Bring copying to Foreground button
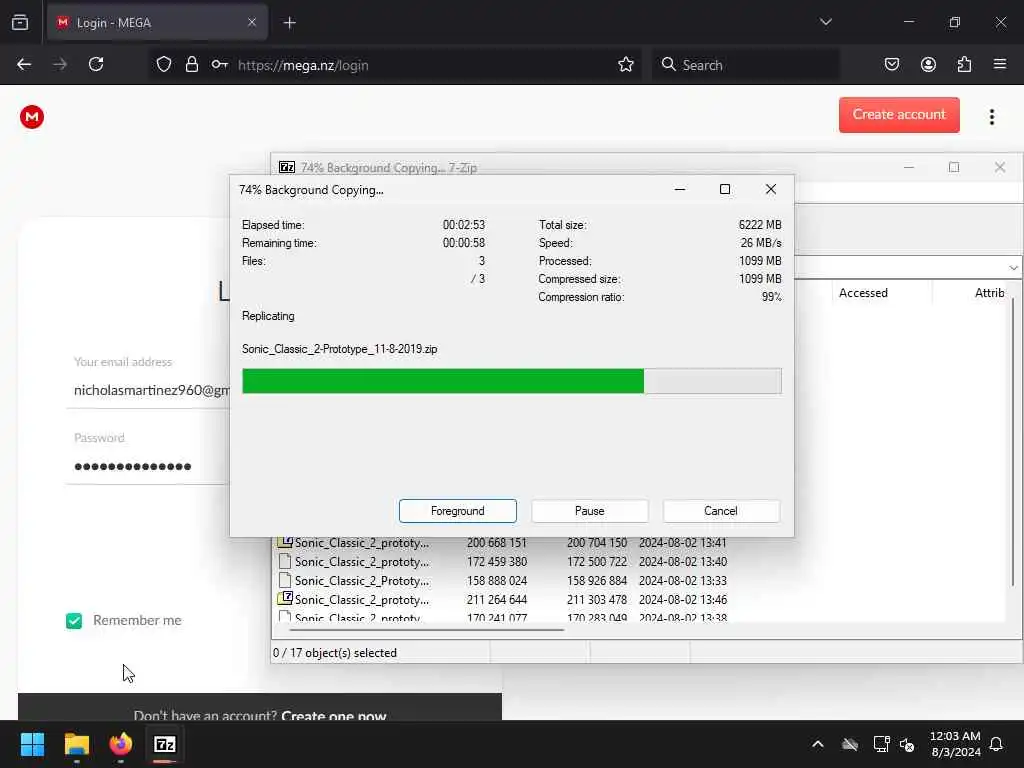Viewport: 1024px width, 768px height. click(458, 511)
